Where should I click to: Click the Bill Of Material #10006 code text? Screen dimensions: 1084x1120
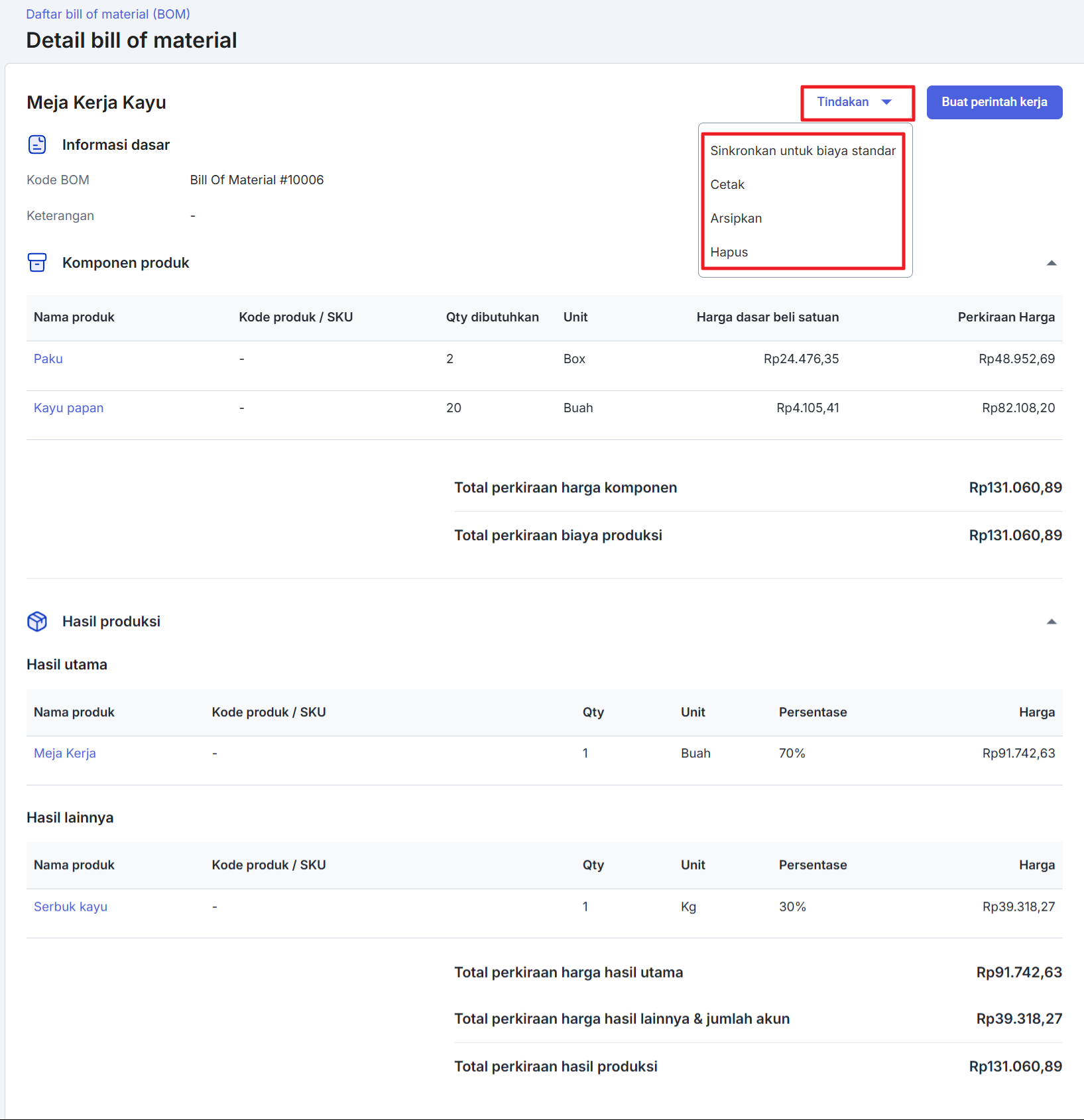(x=257, y=180)
